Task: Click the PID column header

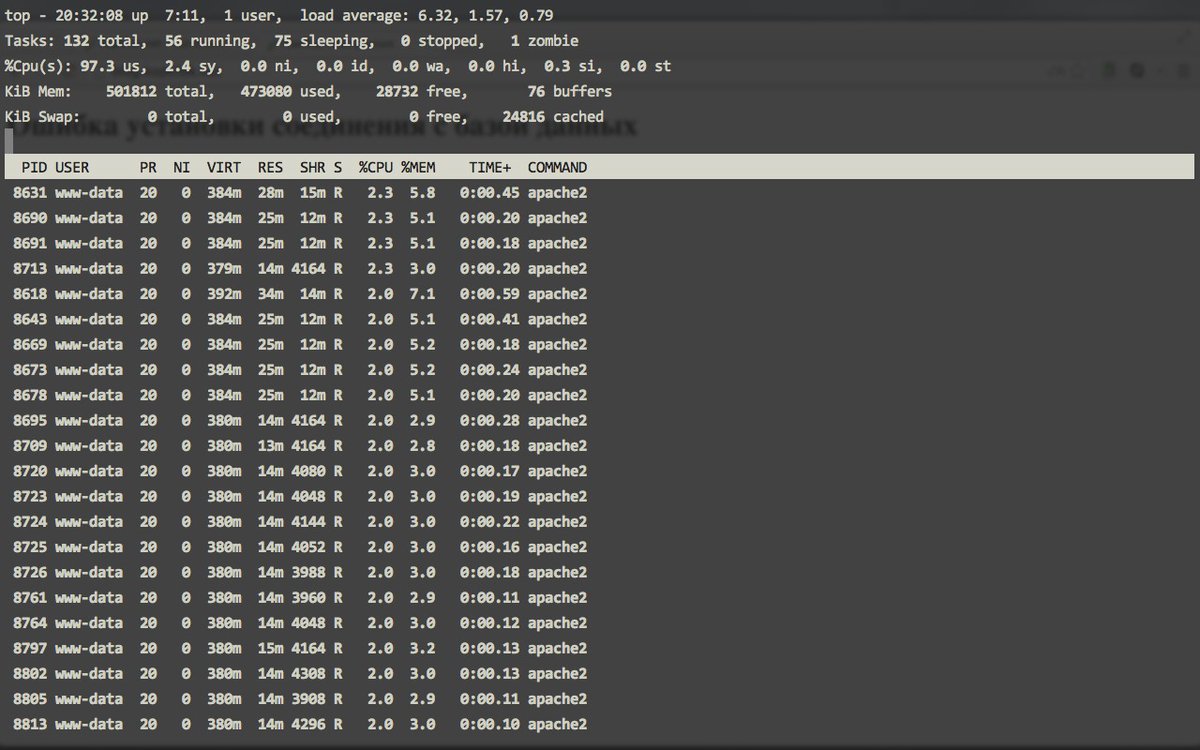Action: pyautogui.click(x=34, y=167)
